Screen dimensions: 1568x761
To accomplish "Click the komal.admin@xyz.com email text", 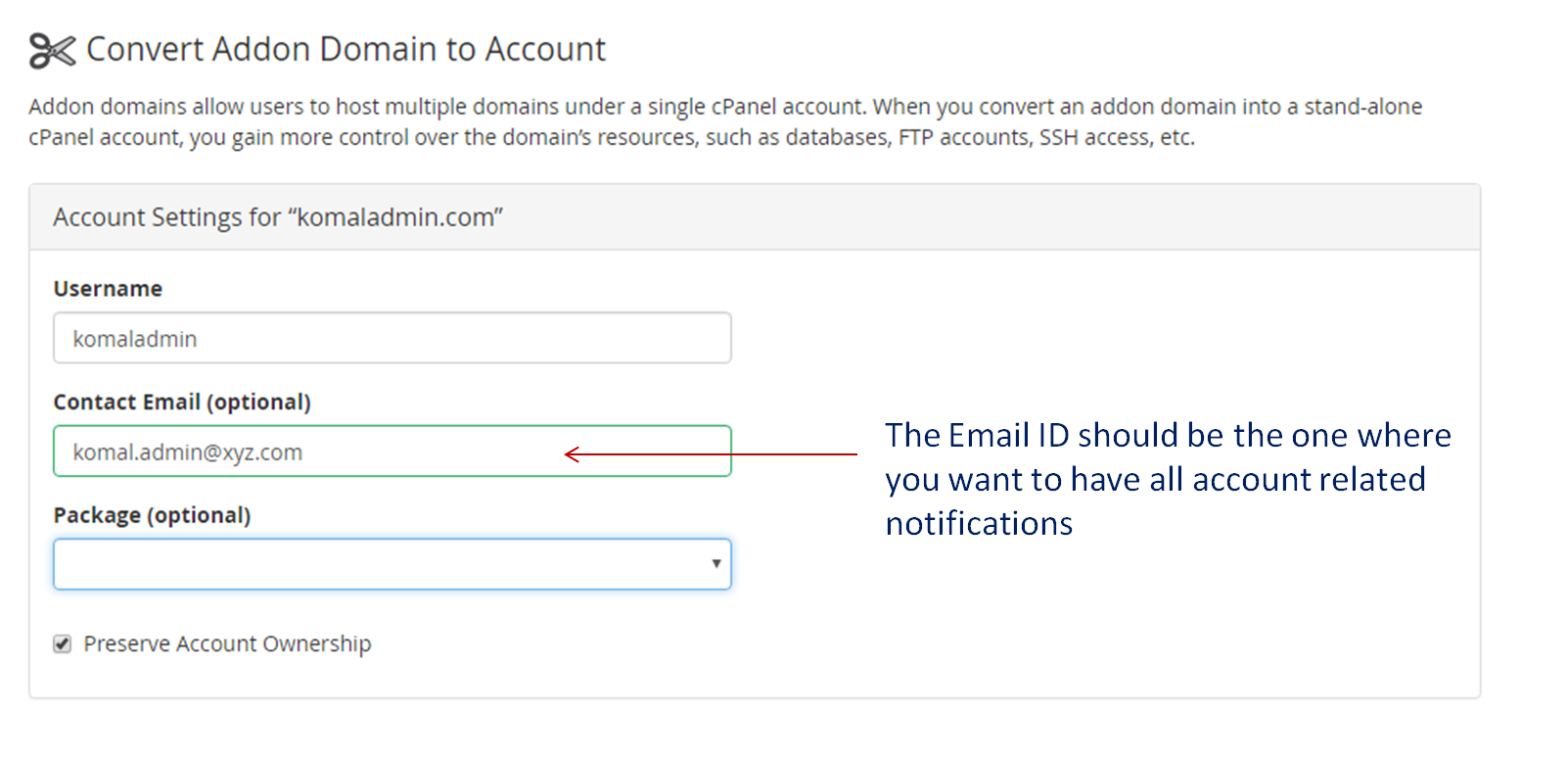I will [188, 452].
